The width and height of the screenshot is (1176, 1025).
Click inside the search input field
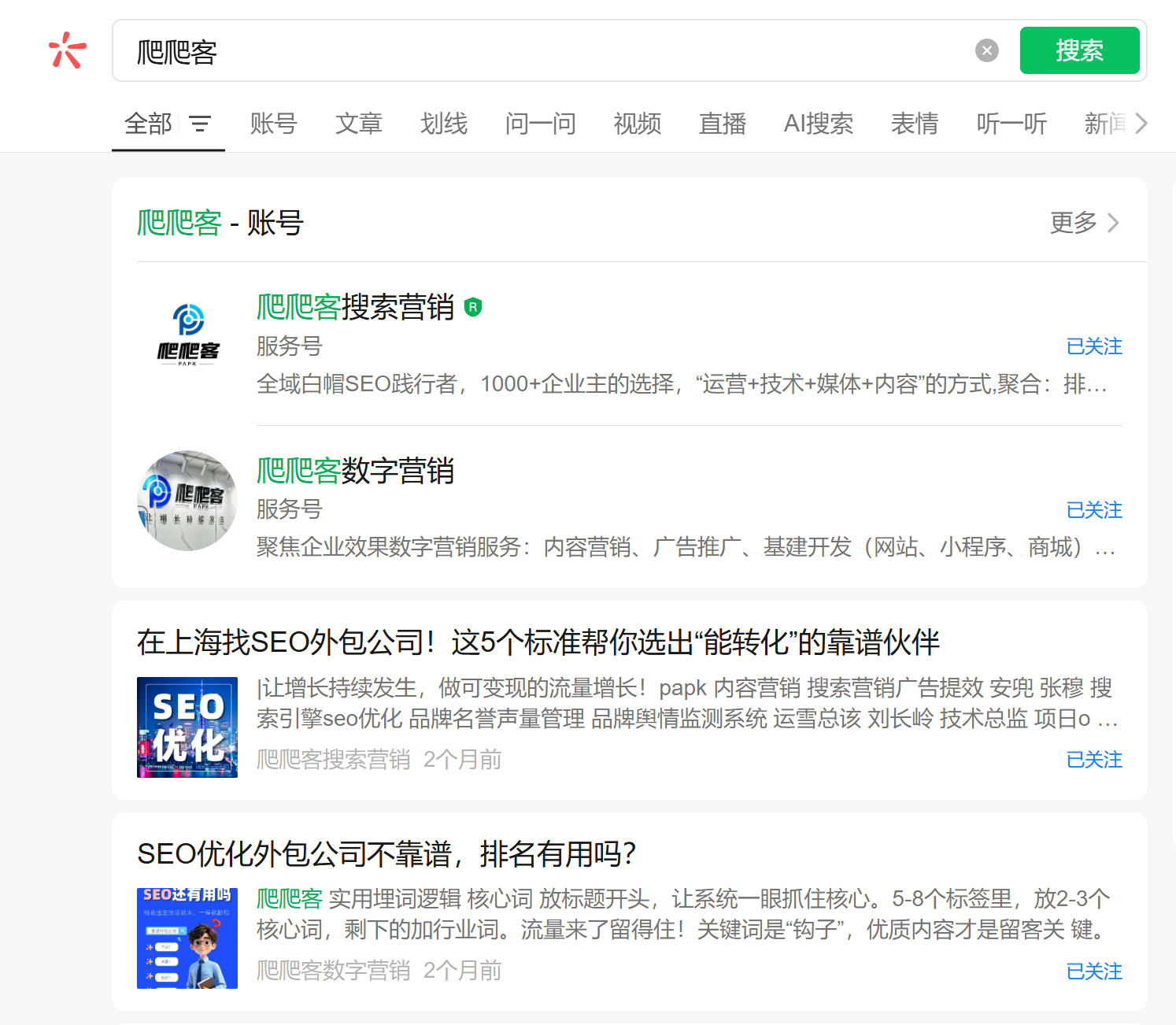point(472,50)
